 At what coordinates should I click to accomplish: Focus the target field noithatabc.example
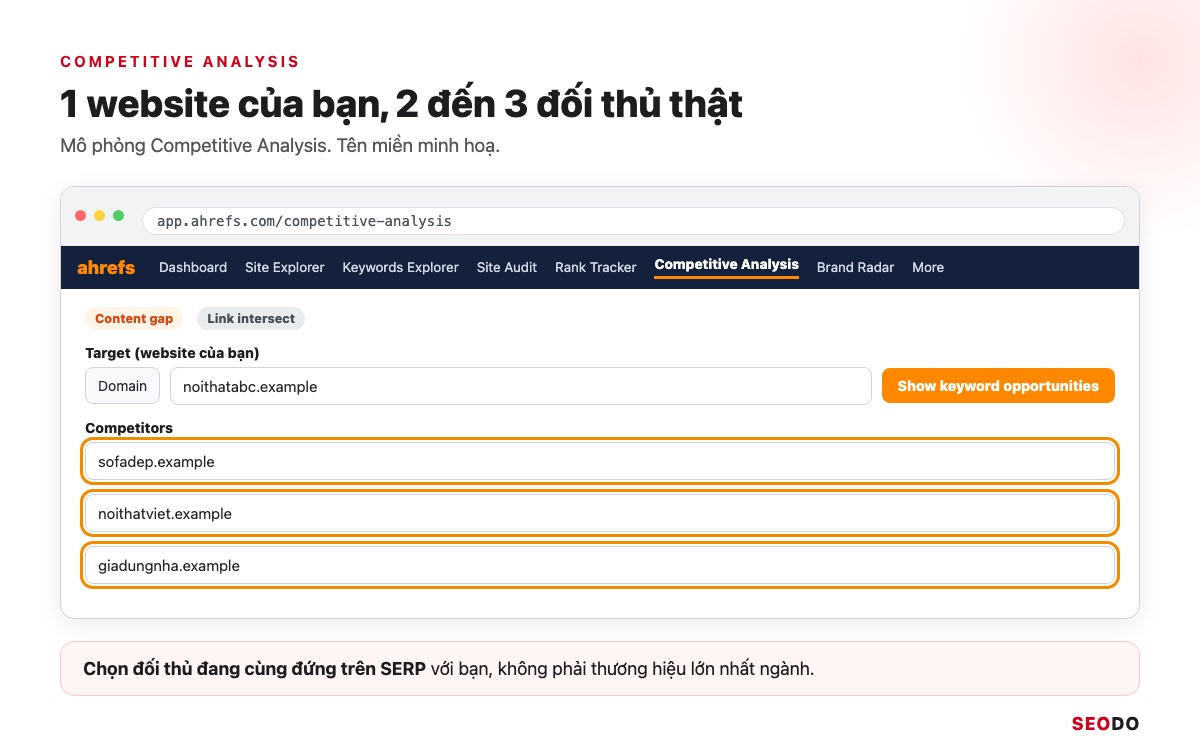point(521,386)
